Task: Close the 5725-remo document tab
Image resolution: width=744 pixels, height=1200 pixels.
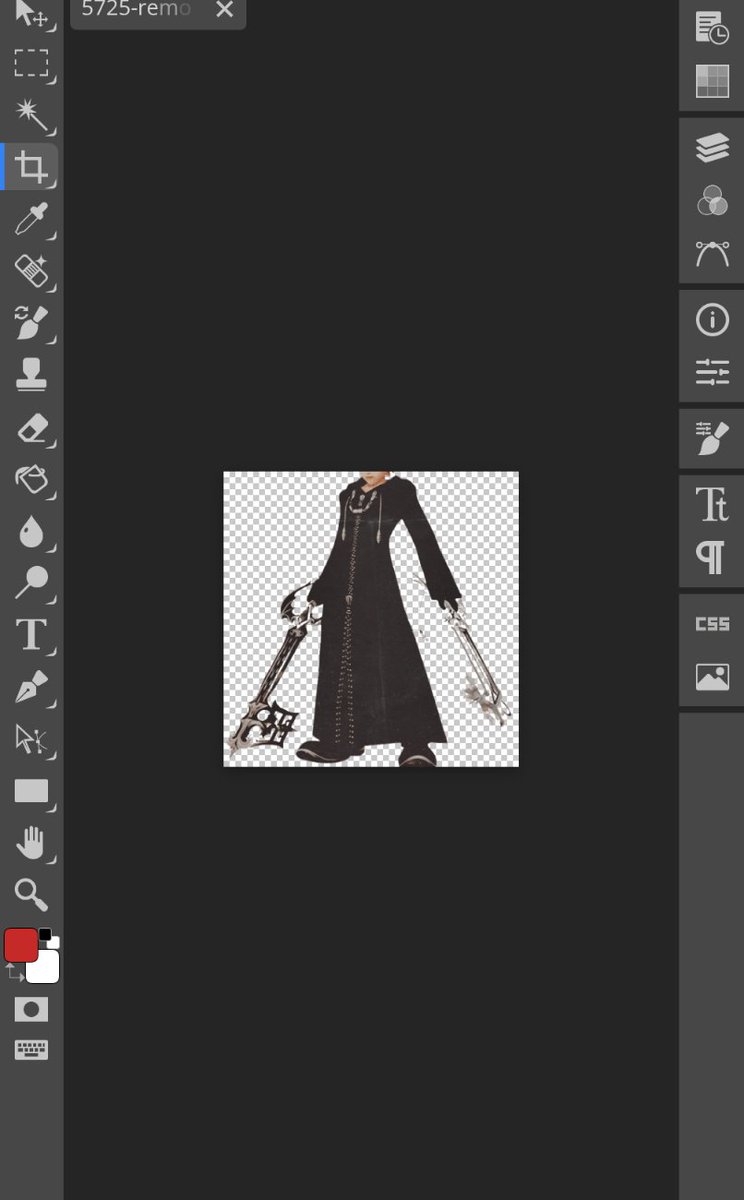Action: 224,10
